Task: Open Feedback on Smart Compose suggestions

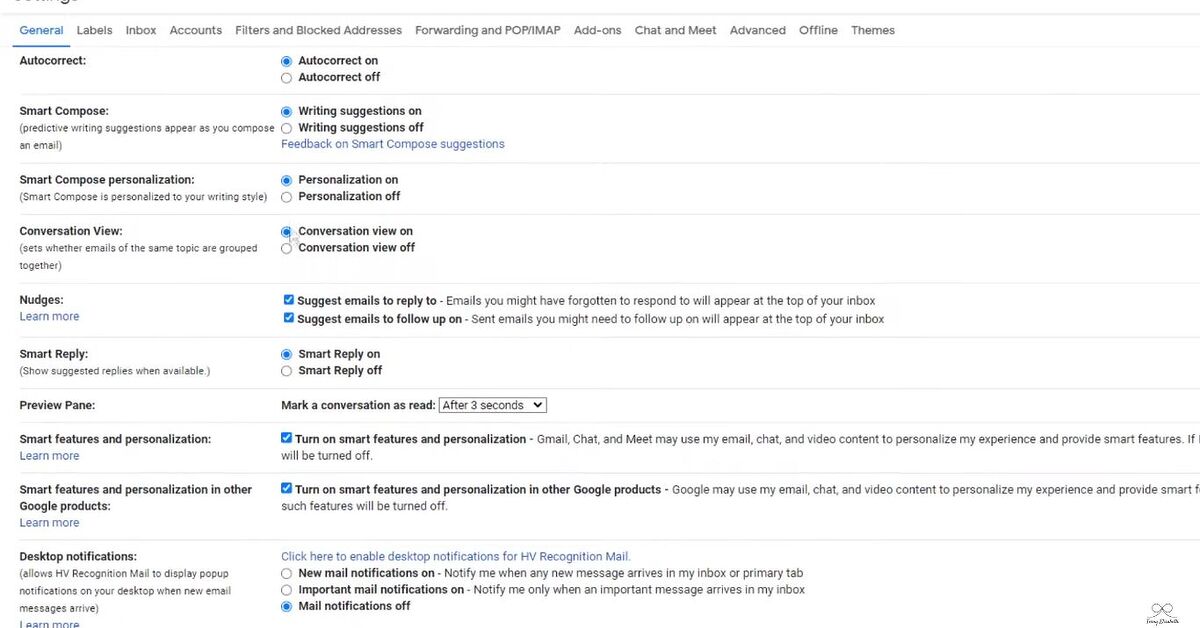Action: point(393,143)
